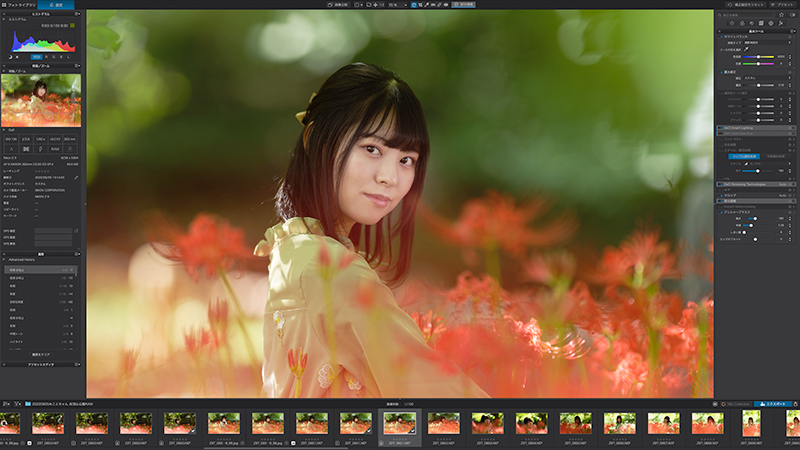Viewport: 800px width, 450px height.
Task: Pick the white balance eyedropper tool
Action: (x=746, y=49)
